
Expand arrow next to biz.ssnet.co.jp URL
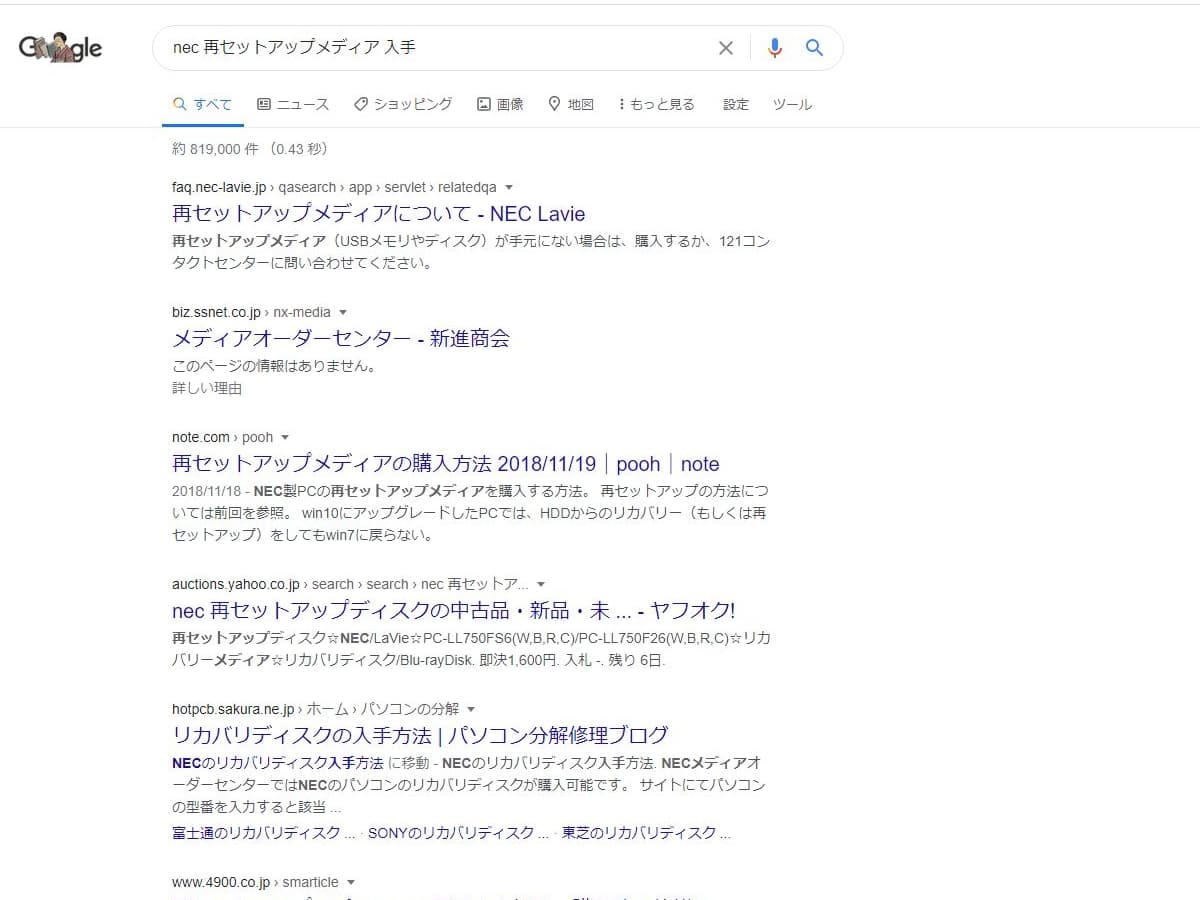(x=343, y=313)
